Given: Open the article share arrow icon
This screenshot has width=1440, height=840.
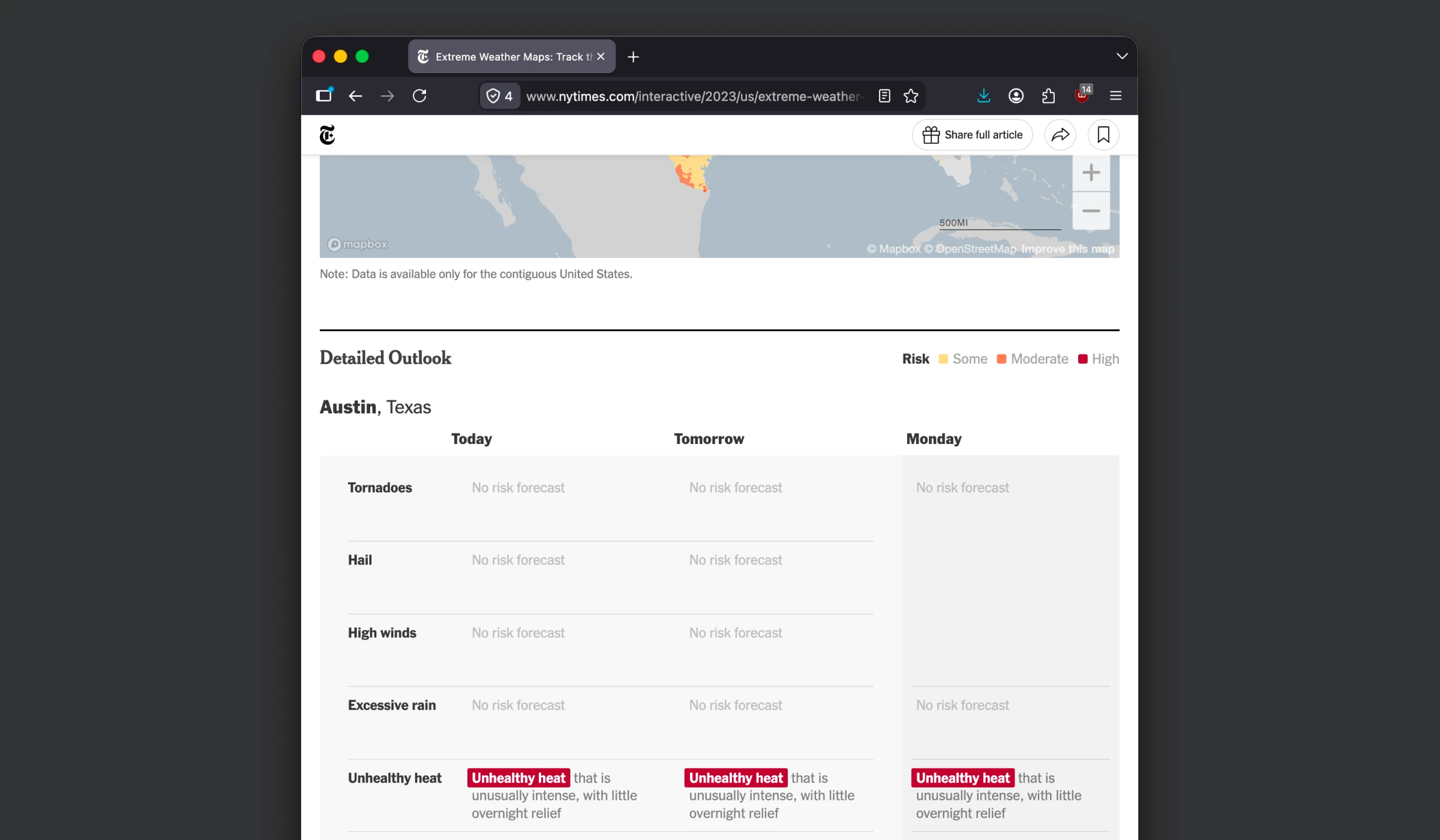Looking at the screenshot, I should coord(1060,135).
